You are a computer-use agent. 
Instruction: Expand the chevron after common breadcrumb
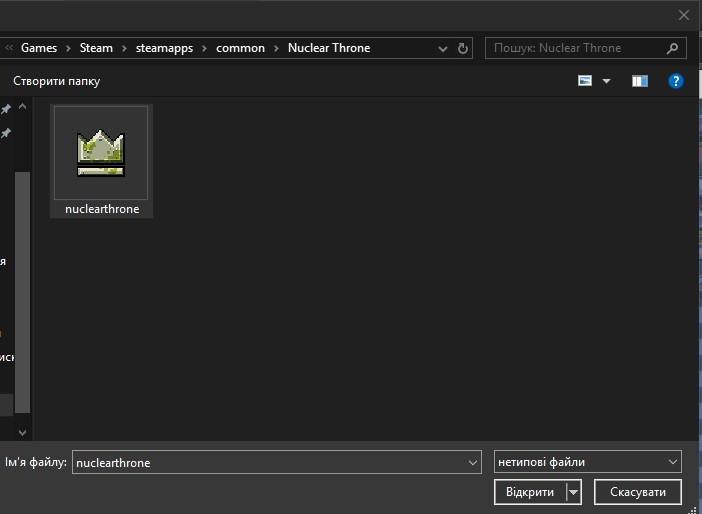click(x=276, y=48)
